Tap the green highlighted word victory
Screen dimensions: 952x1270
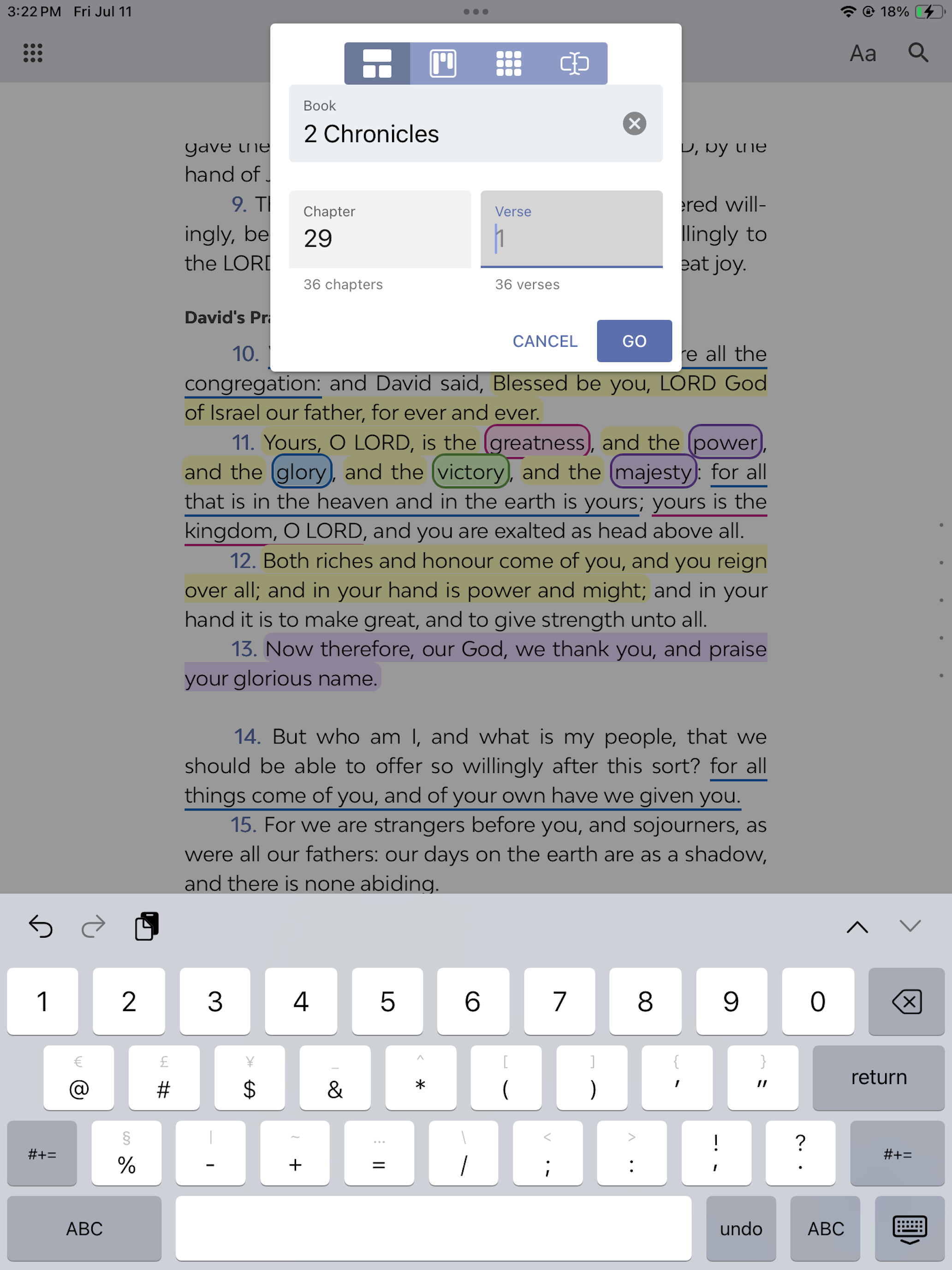click(471, 472)
